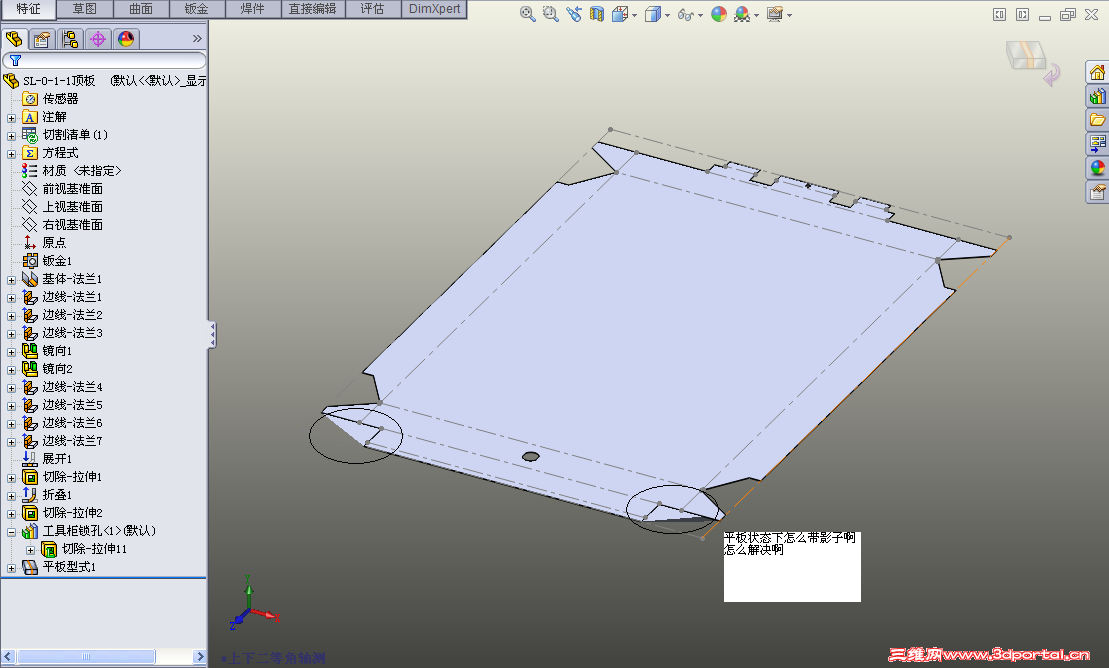1109x668 pixels.
Task: Select the 镜向2 feature
Action: point(57,369)
